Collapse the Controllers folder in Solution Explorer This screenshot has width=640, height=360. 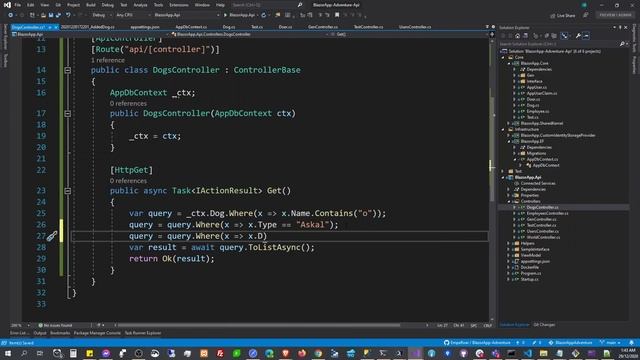pos(509,202)
